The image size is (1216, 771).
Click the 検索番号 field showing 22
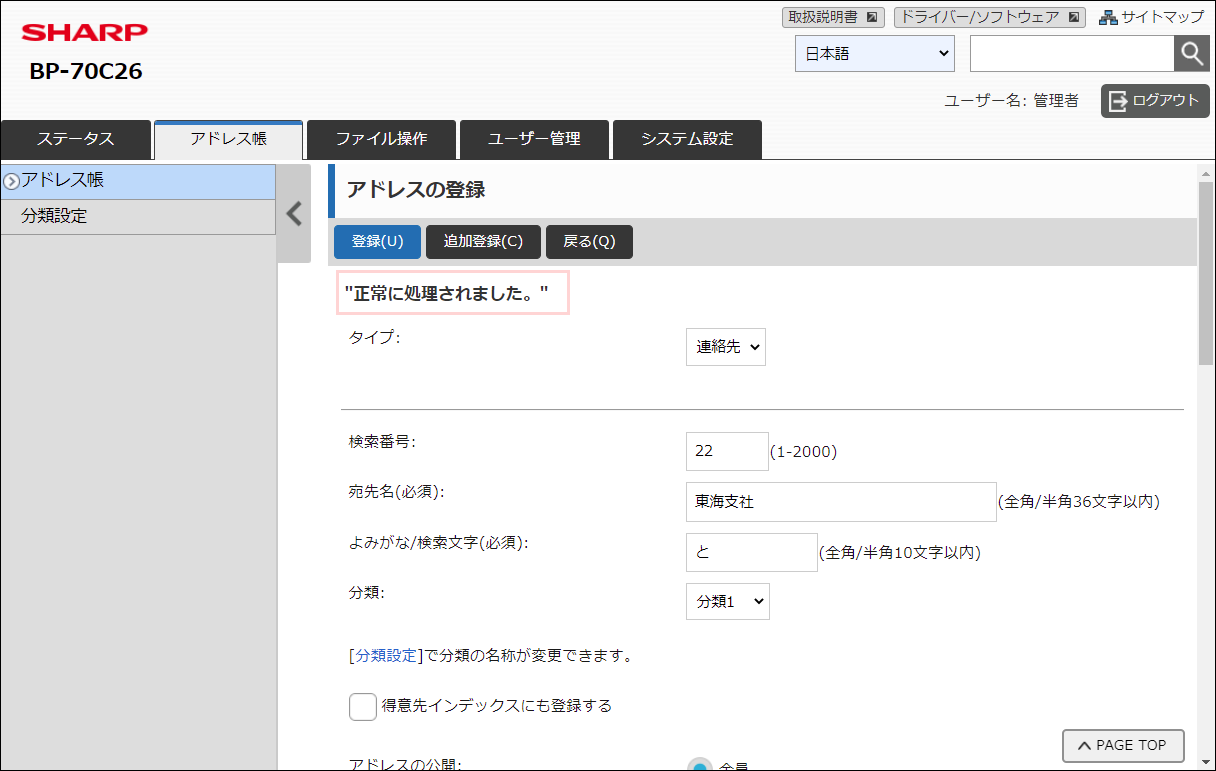pos(727,451)
